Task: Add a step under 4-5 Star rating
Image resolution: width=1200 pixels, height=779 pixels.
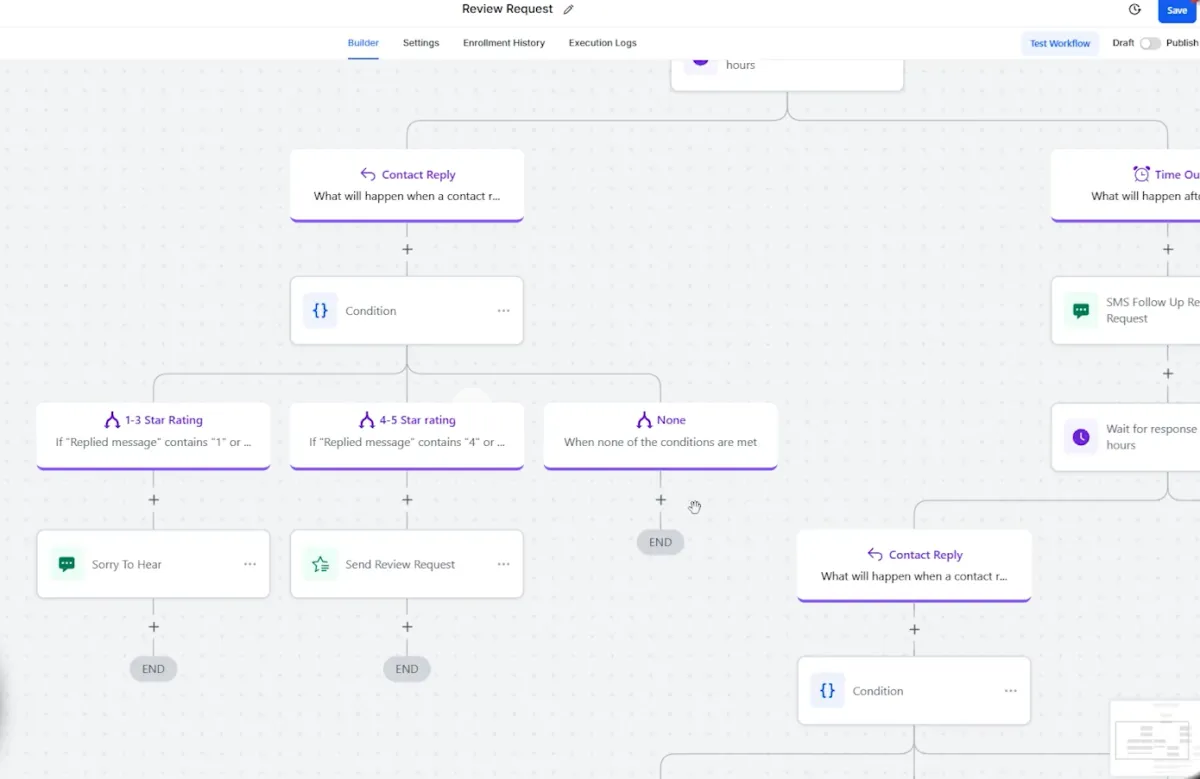Action: point(407,499)
